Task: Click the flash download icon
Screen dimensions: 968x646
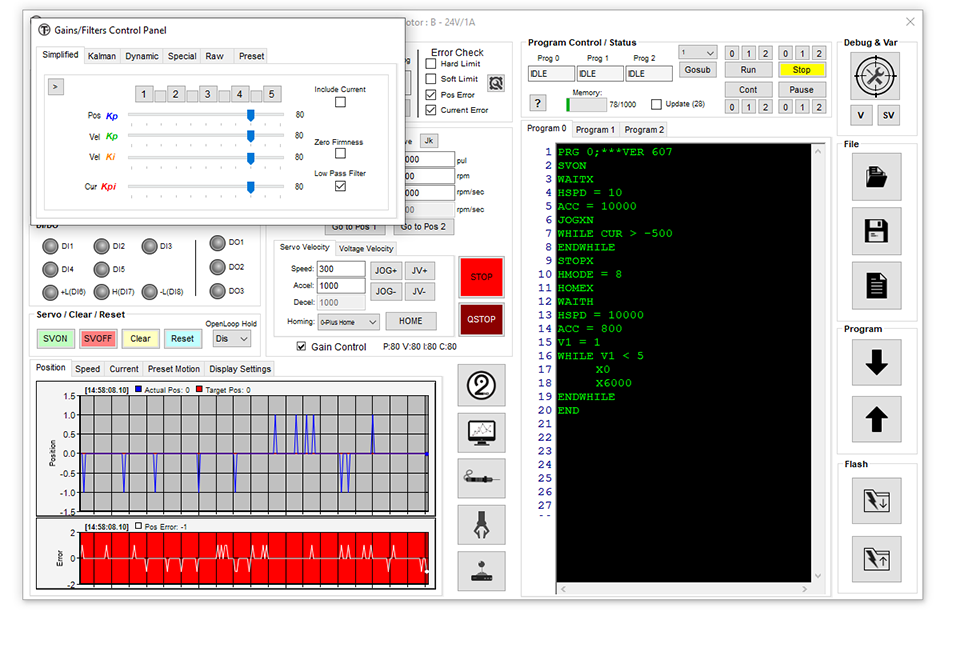Action: click(x=876, y=500)
